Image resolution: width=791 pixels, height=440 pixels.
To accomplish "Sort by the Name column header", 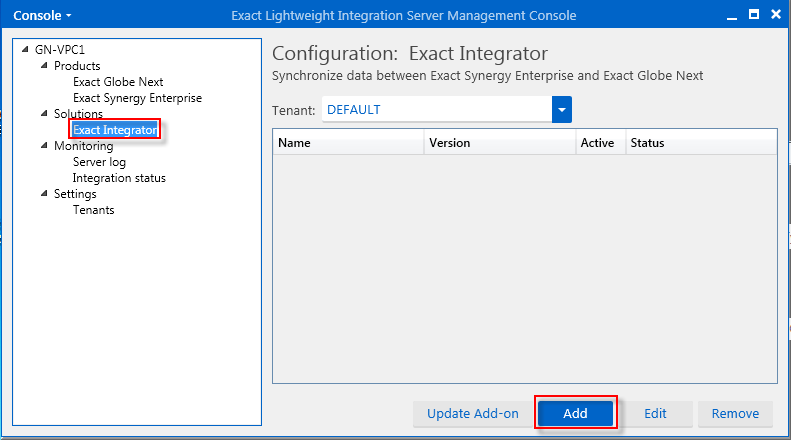I will pos(348,143).
